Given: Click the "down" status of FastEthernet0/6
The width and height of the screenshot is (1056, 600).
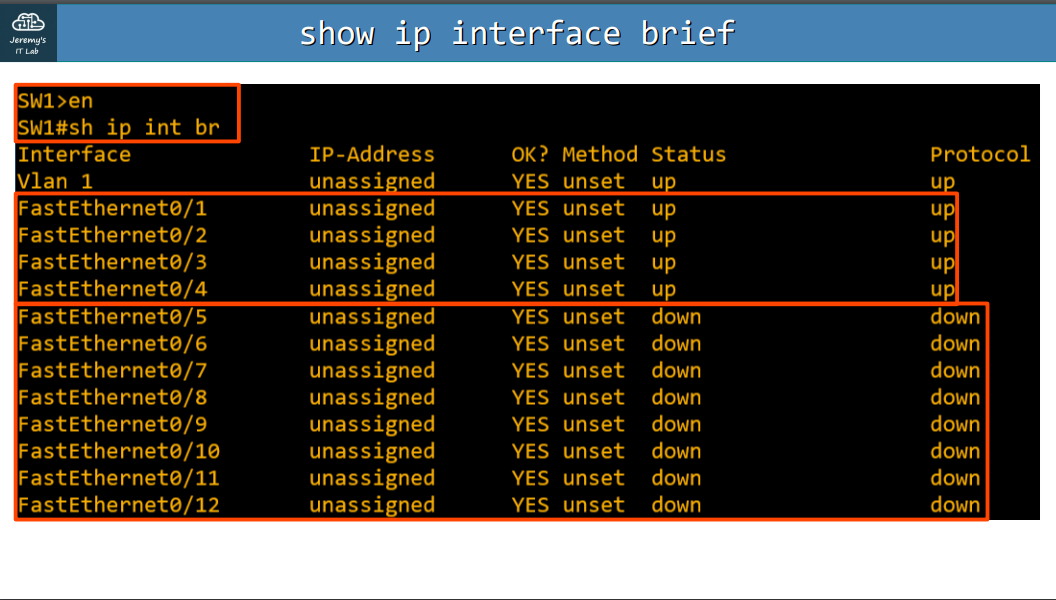Looking at the screenshot, I should coord(676,344).
